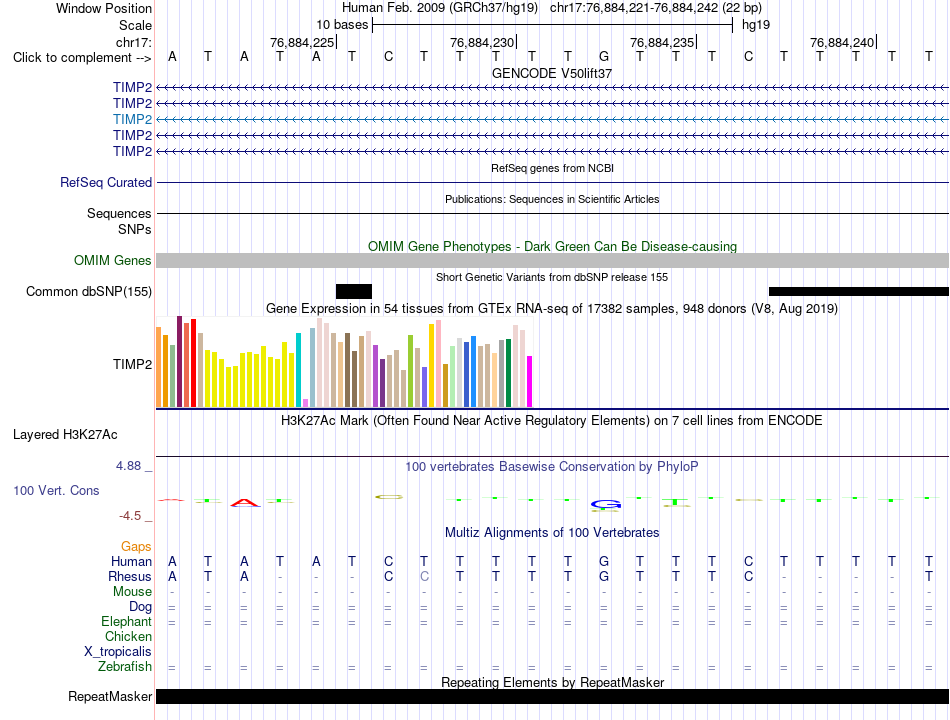Click the small black dbSNP variant block
Screen dimensions: 950x720
click(x=354, y=292)
